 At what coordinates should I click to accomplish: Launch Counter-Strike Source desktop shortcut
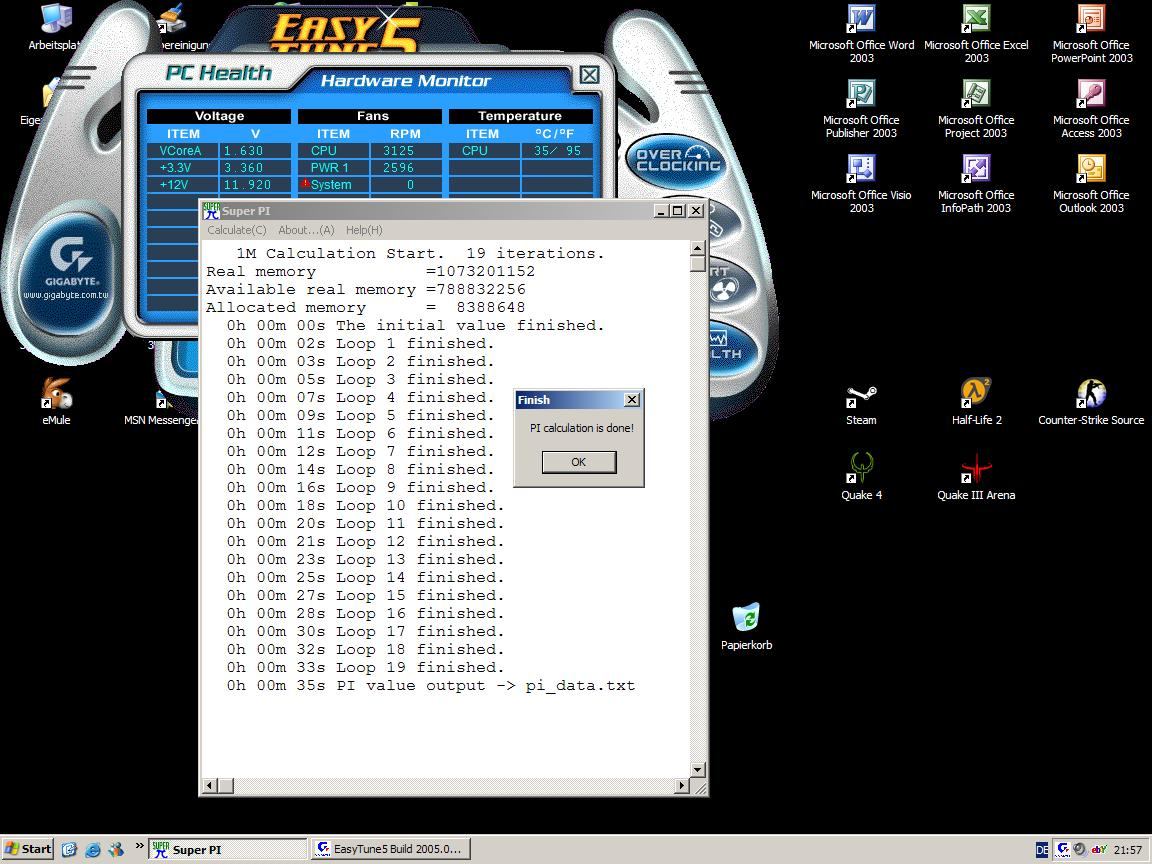[1091, 402]
